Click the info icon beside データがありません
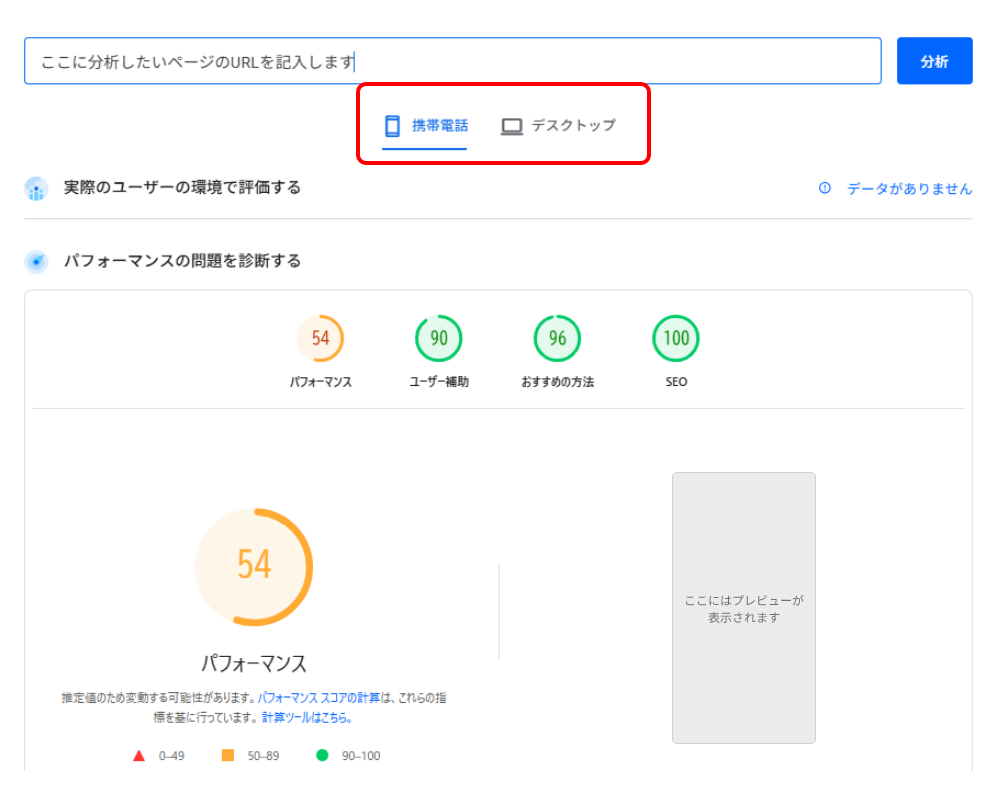 coord(825,188)
